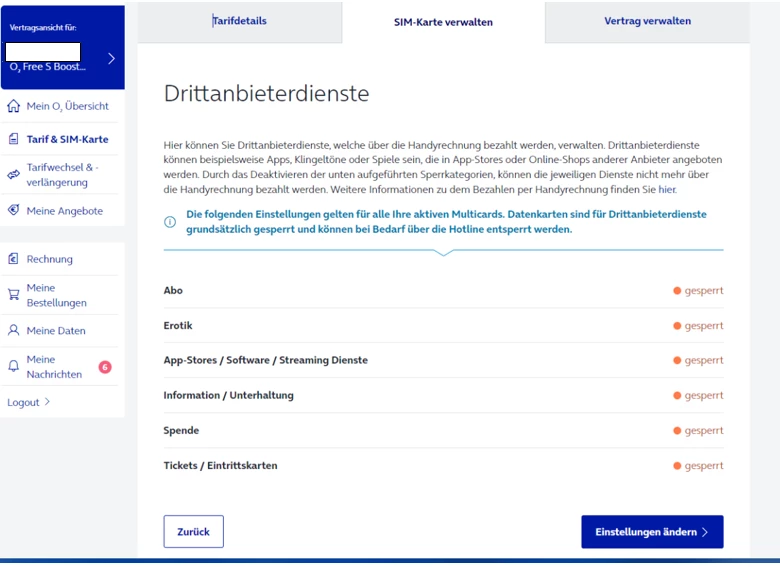This screenshot has height=567, width=780.
Task: Click the O2 Free S Boost contract name
Action: point(48,67)
